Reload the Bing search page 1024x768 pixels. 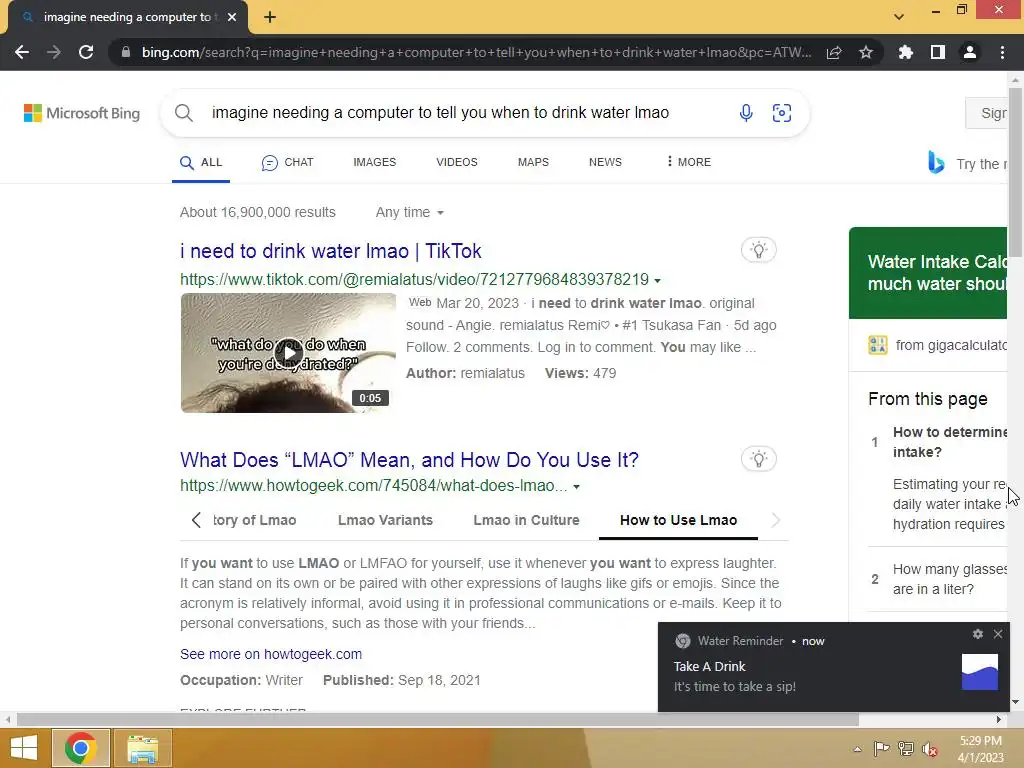(86, 52)
